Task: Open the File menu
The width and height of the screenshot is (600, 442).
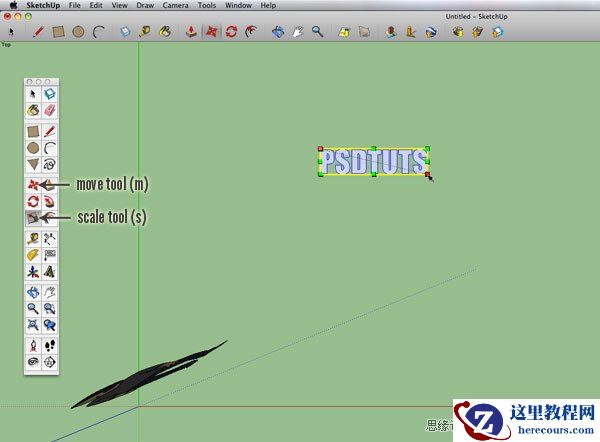Action: point(75,5)
